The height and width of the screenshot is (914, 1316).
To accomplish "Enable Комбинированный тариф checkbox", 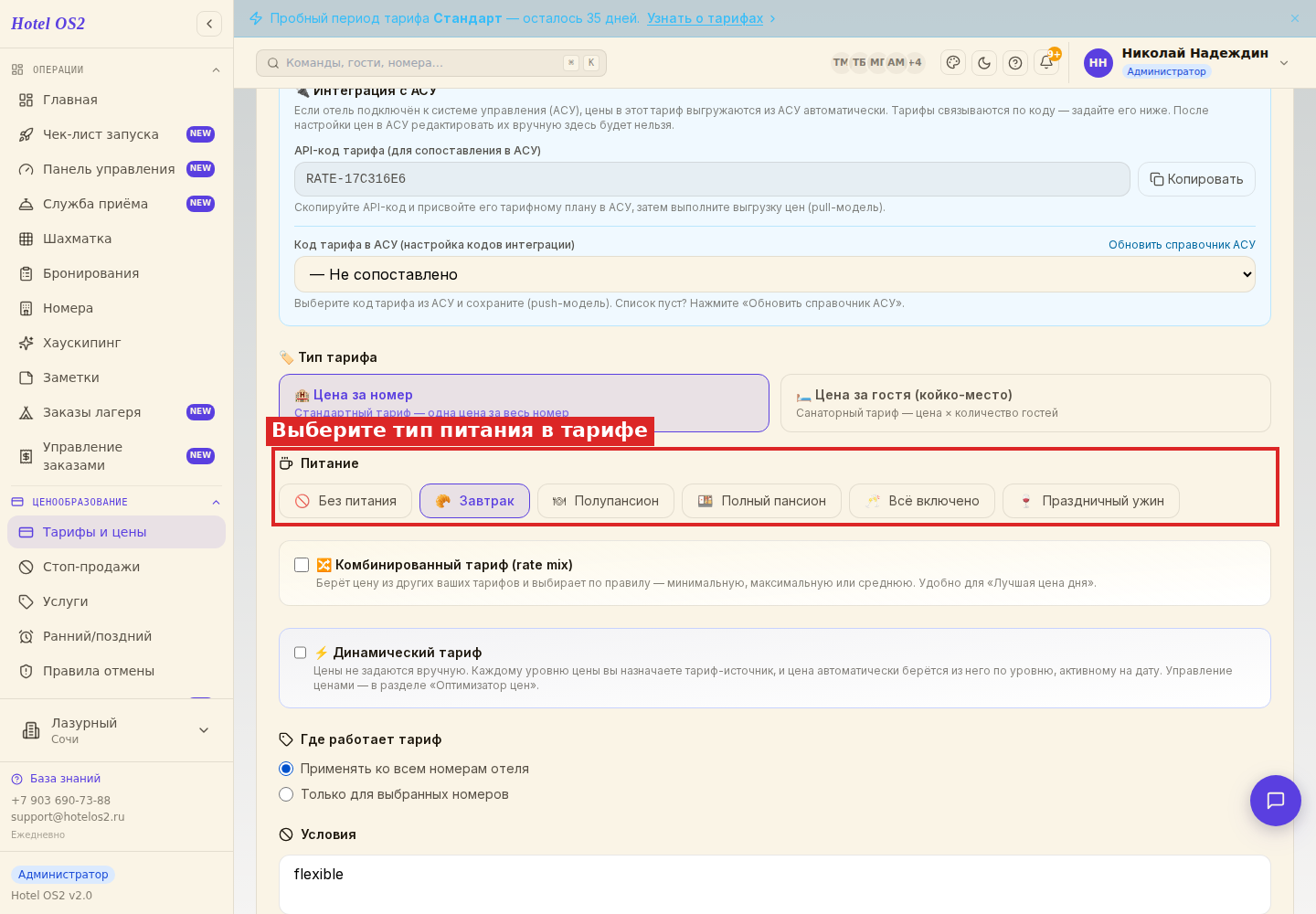I will (302, 565).
